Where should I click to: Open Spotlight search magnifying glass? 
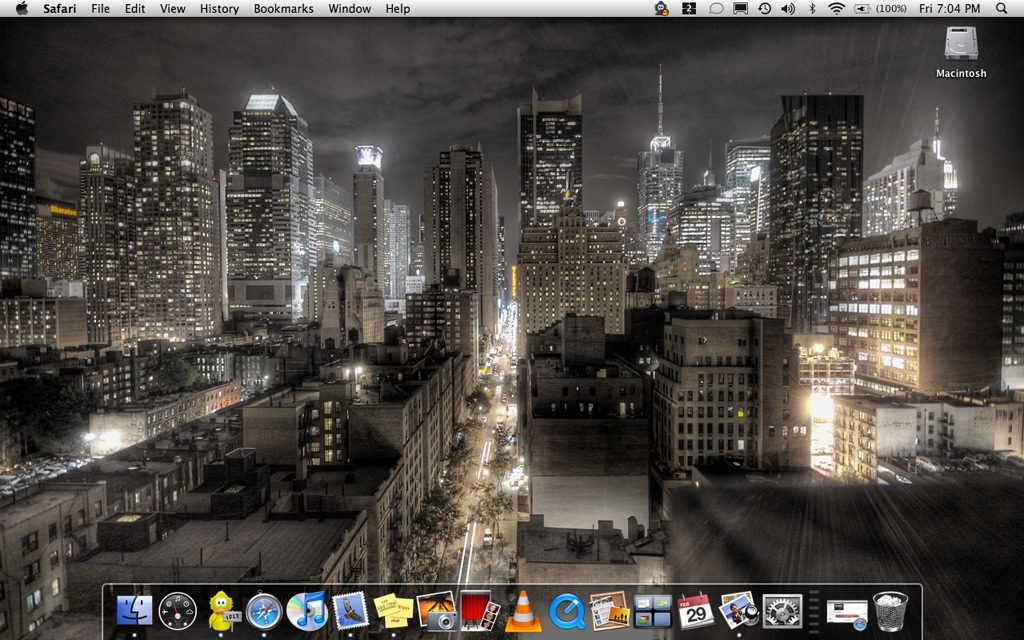(1001, 8)
